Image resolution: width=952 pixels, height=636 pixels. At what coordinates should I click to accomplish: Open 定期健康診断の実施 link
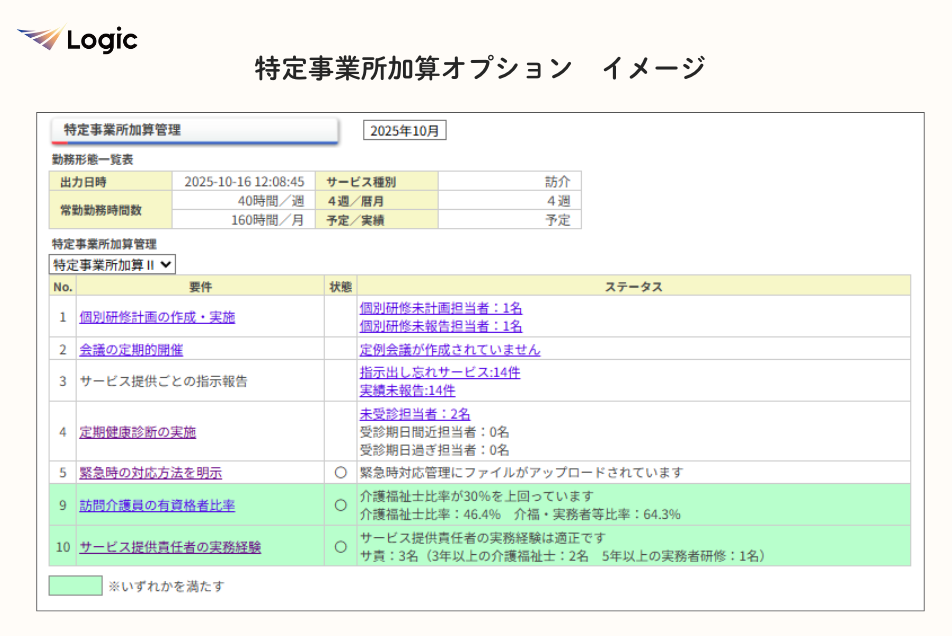point(138,432)
